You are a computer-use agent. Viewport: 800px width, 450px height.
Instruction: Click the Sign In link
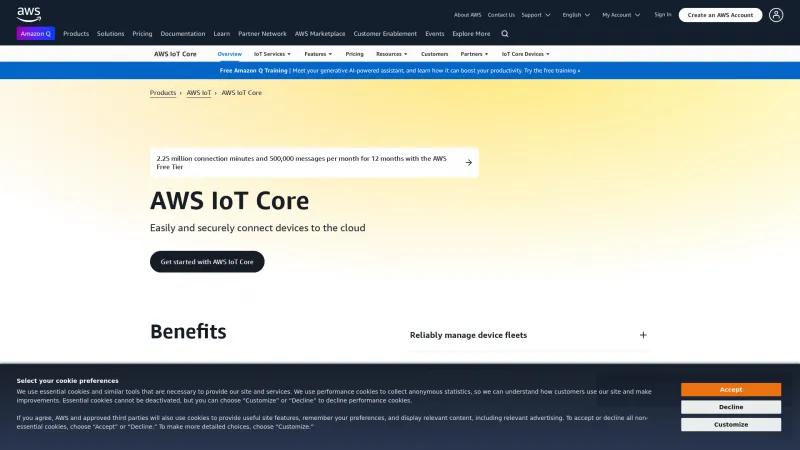[663, 15]
